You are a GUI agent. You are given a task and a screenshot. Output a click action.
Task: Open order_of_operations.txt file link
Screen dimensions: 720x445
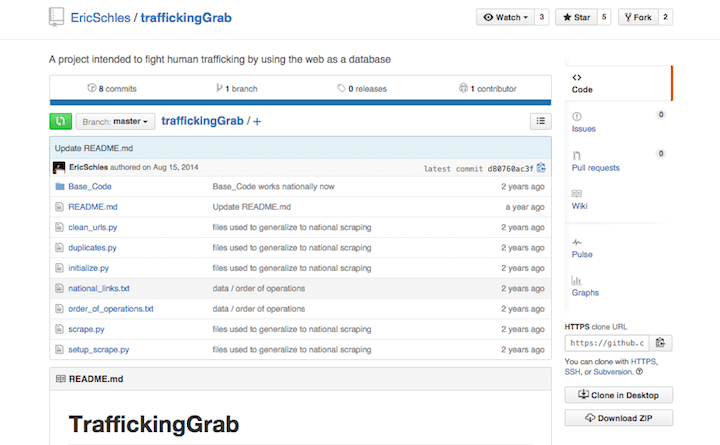click(x=111, y=309)
